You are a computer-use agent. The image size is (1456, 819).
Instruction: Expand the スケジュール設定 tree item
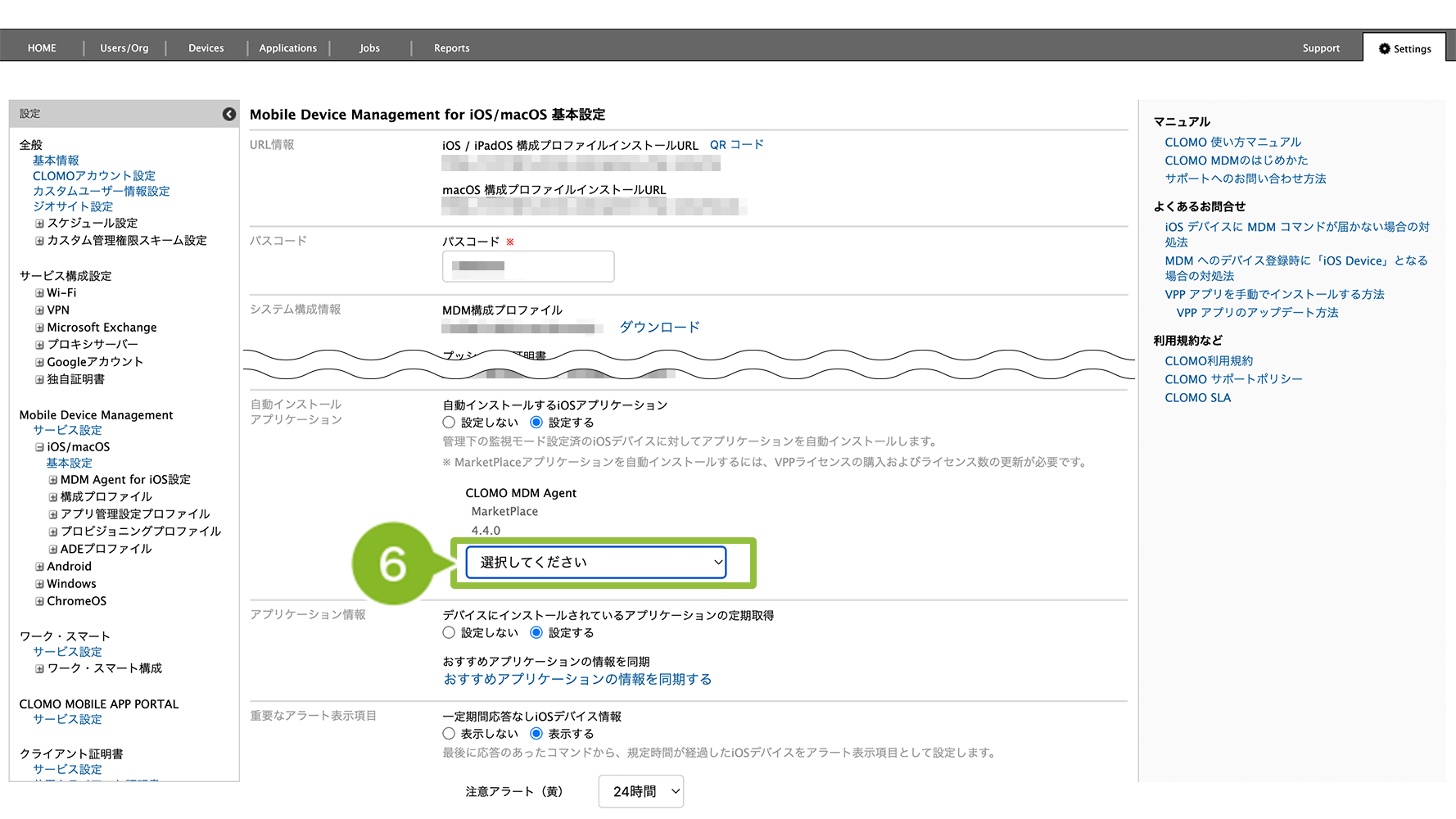coord(39,224)
